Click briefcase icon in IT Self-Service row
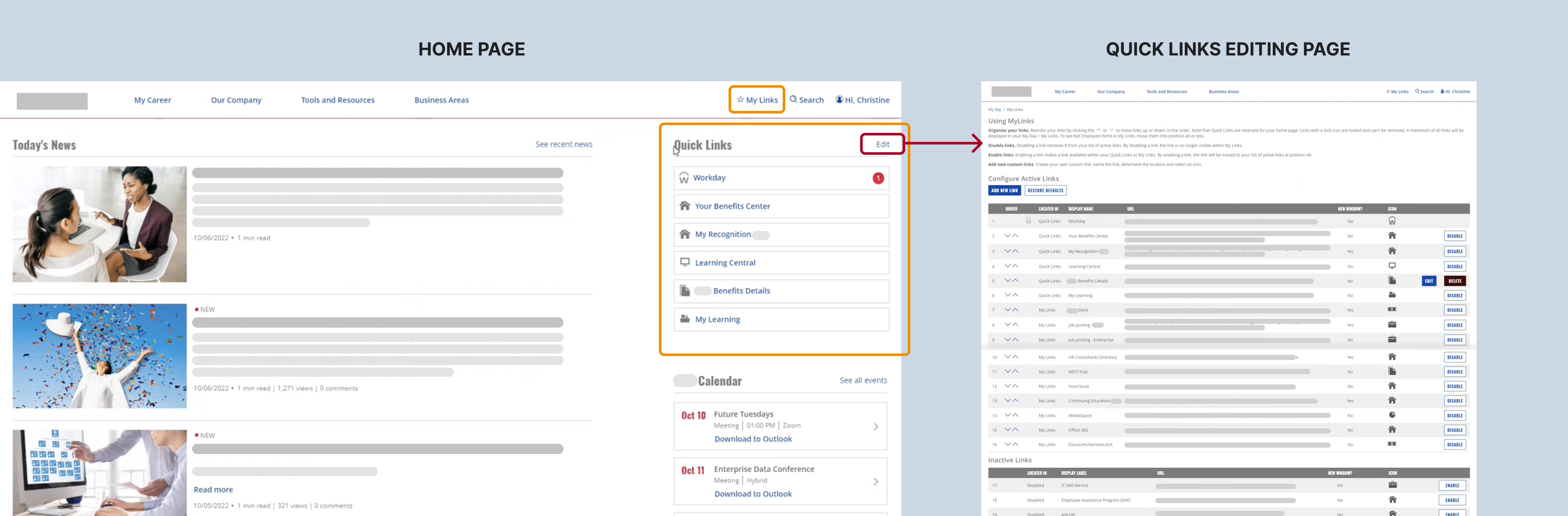This screenshot has width=1568, height=516. pyautogui.click(x=1393, y=485)
